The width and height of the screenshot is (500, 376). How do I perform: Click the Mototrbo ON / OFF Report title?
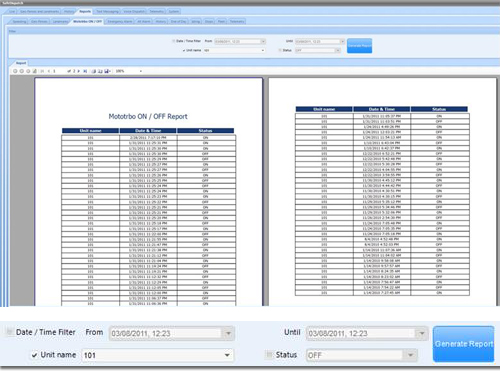[x=148, y=116]
